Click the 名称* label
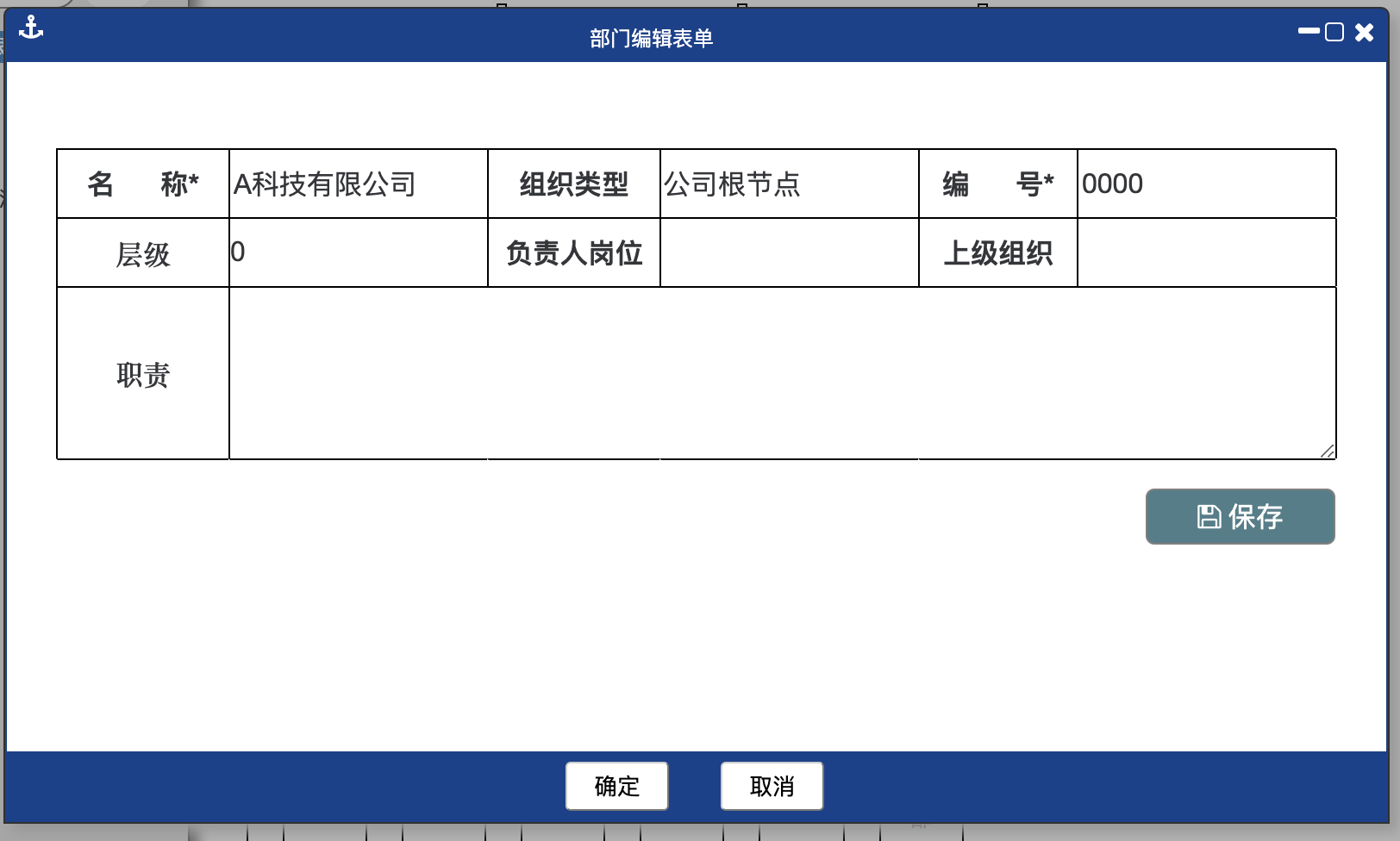 [143, 184]
